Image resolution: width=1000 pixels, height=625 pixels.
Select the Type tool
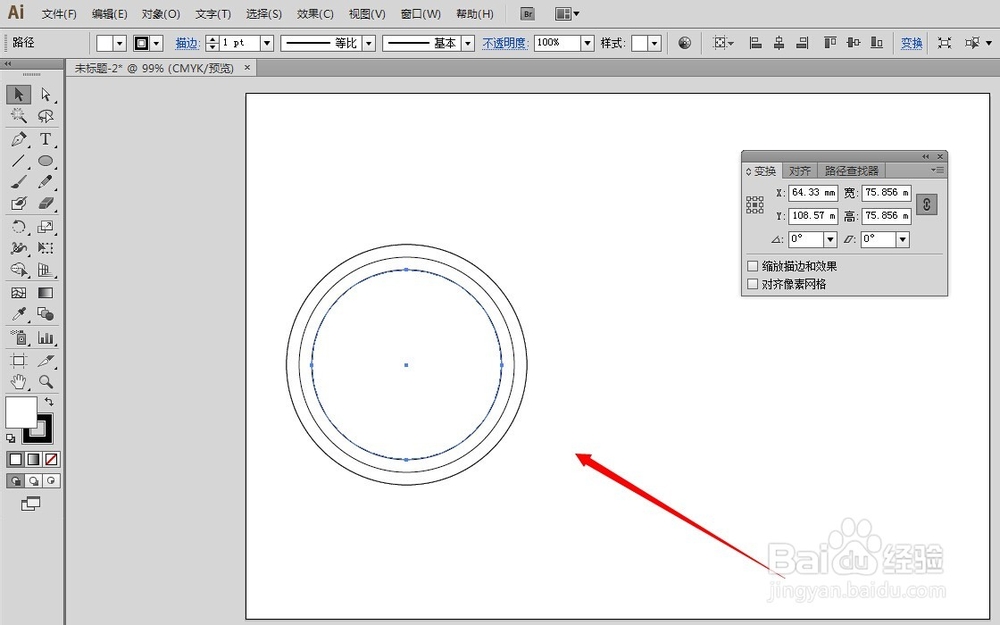pos(45,139)
